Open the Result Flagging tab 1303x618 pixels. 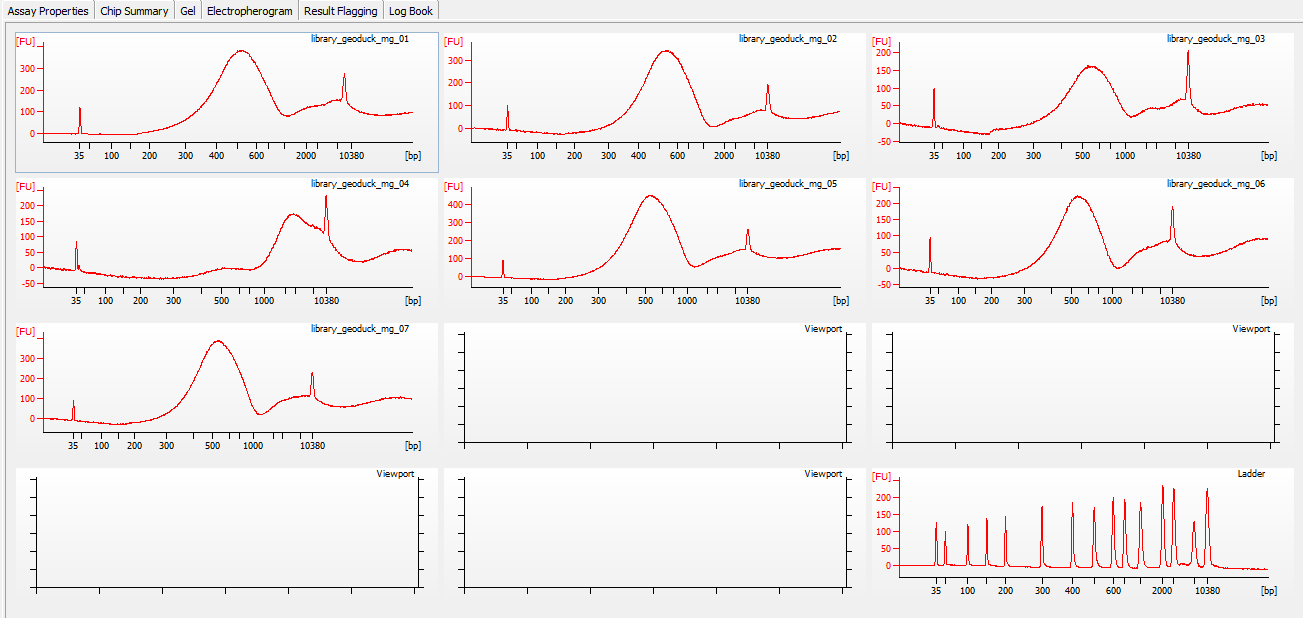click(341, 11)
